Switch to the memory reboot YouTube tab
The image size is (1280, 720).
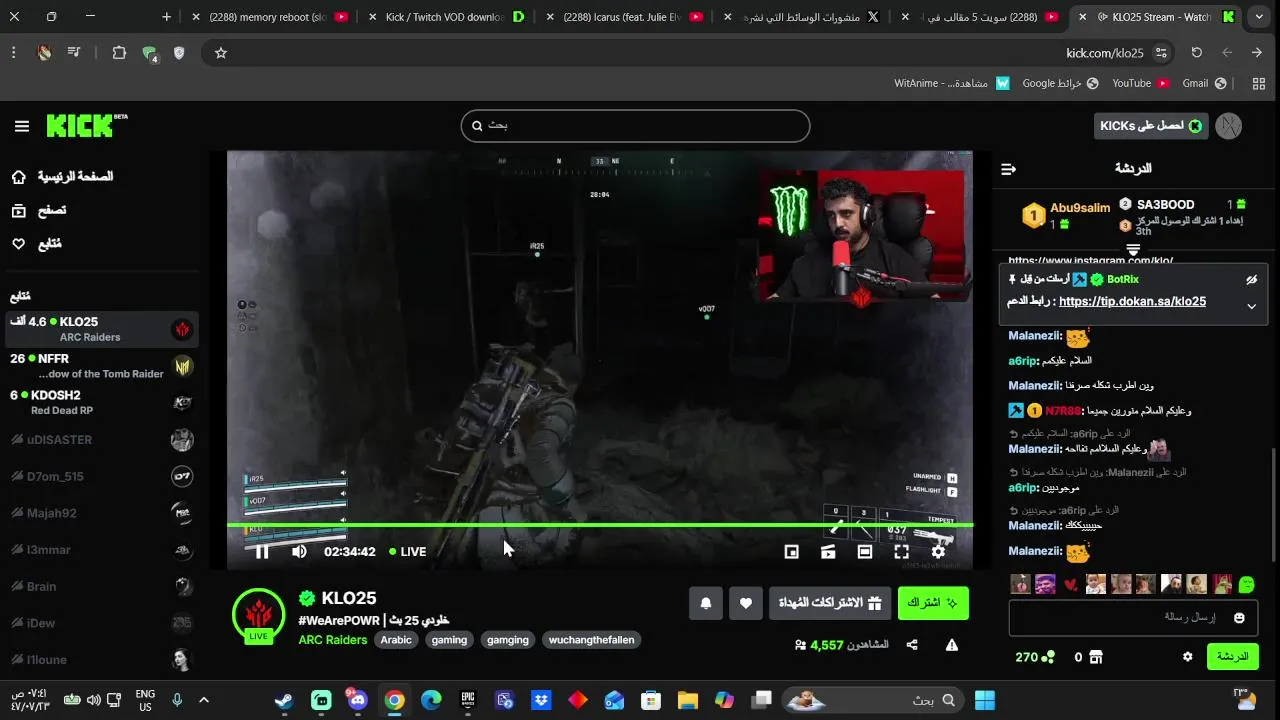(270, 17)
